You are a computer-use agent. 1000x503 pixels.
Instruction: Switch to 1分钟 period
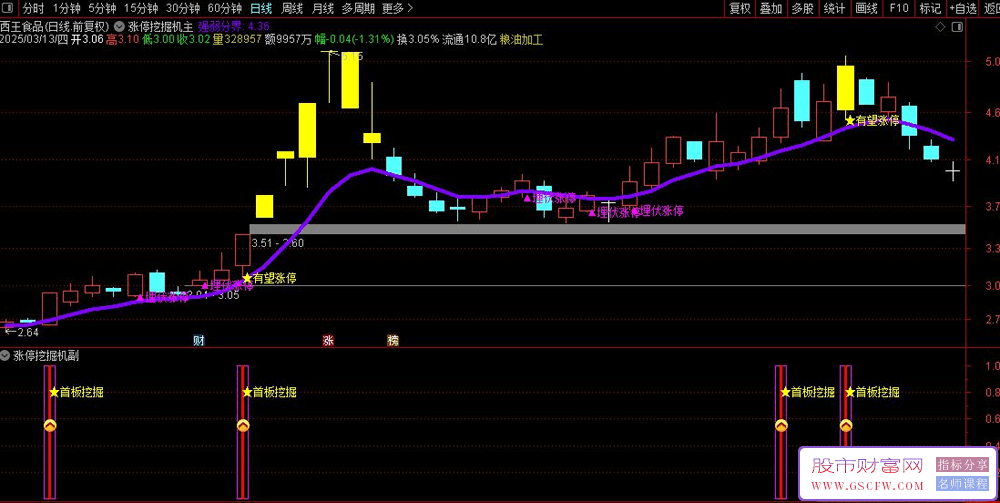pos(66,8)
